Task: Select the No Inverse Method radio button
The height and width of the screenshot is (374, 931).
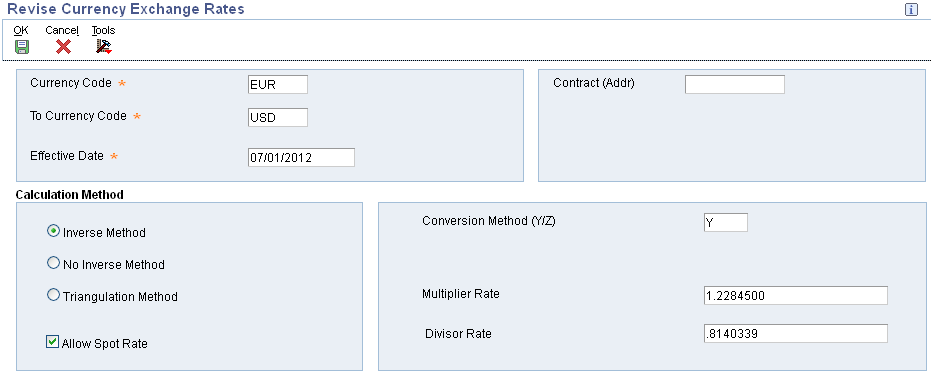Action: tap(53, 263)
